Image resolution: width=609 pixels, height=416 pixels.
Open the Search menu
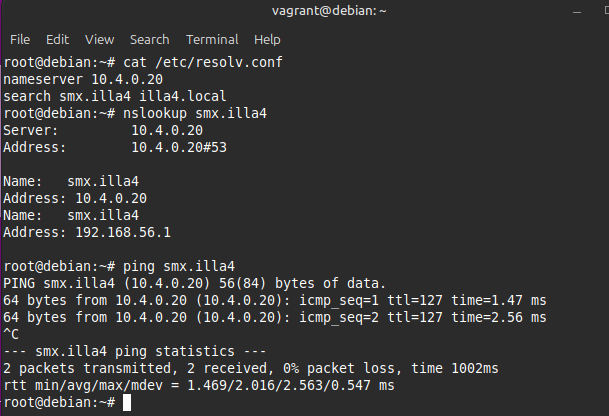(149, 40)
